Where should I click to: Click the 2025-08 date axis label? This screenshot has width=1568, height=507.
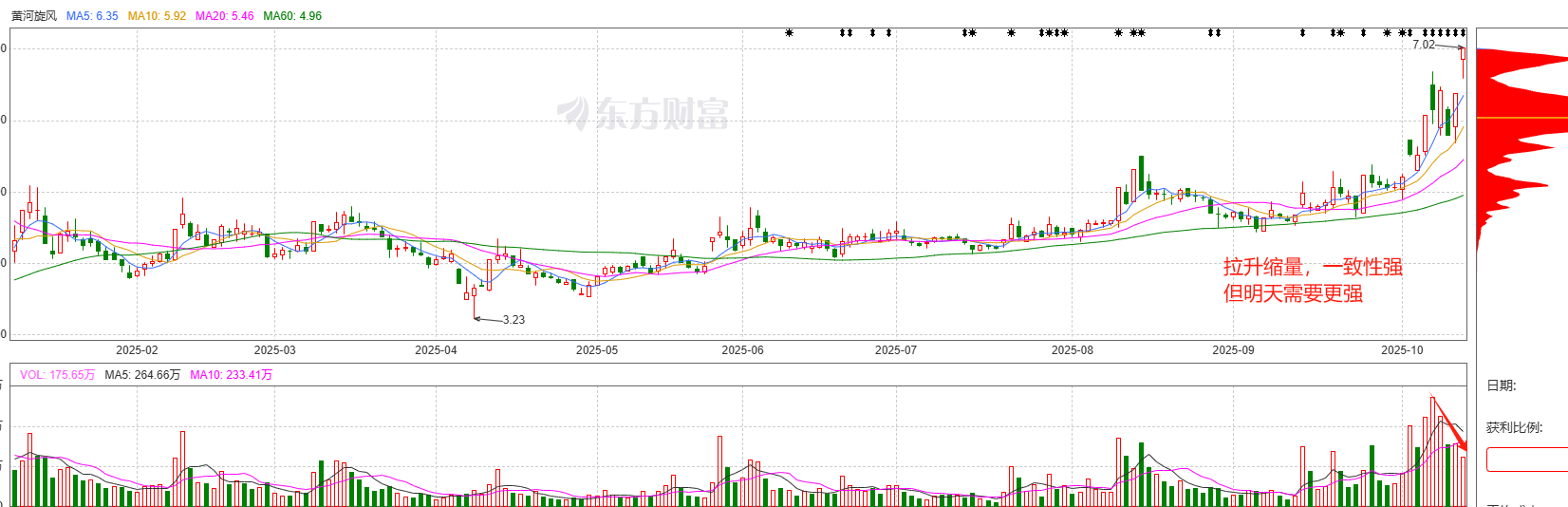(1072, 350)
